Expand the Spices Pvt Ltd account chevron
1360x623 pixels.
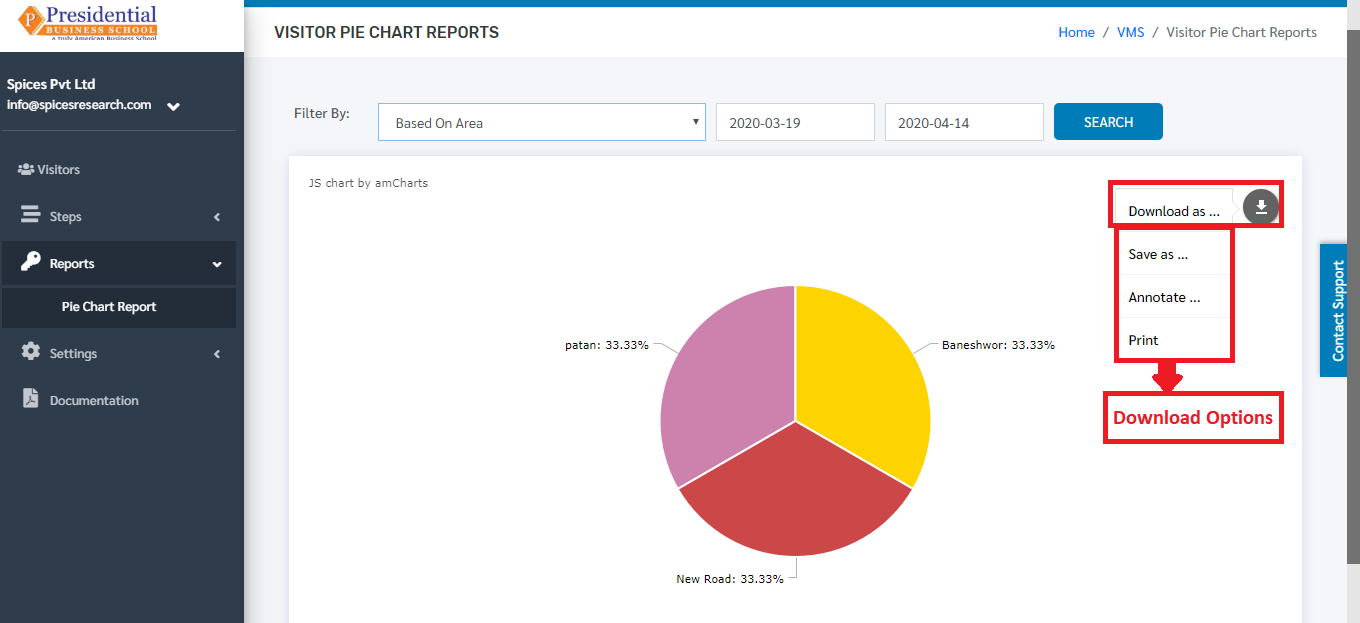click(173, 106)
